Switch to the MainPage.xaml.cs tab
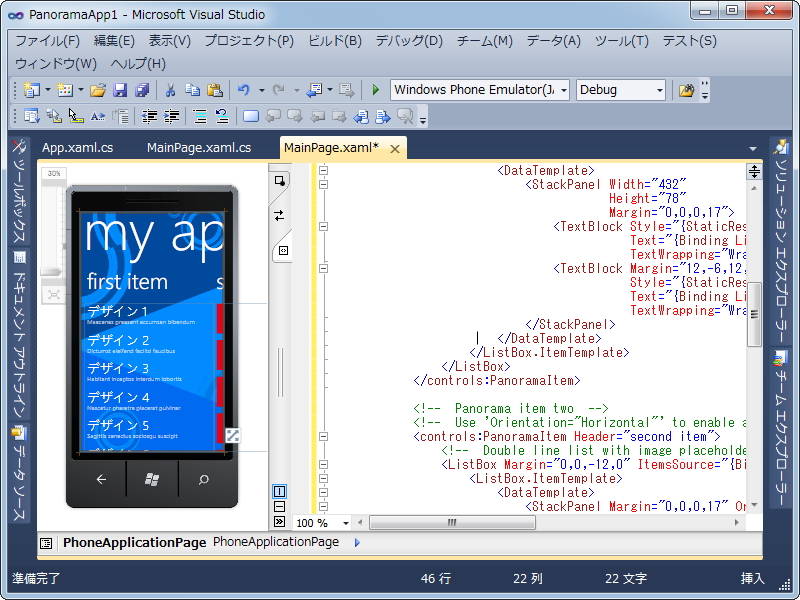 [x=198, y=148]
